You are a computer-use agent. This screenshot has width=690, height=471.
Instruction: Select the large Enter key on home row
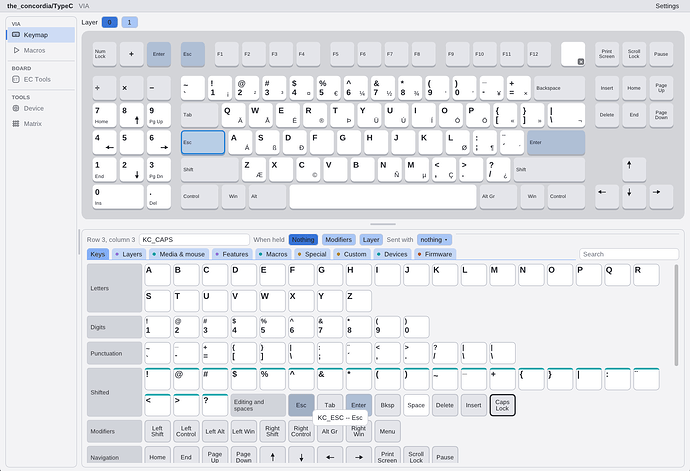click(x=556, y=142)
